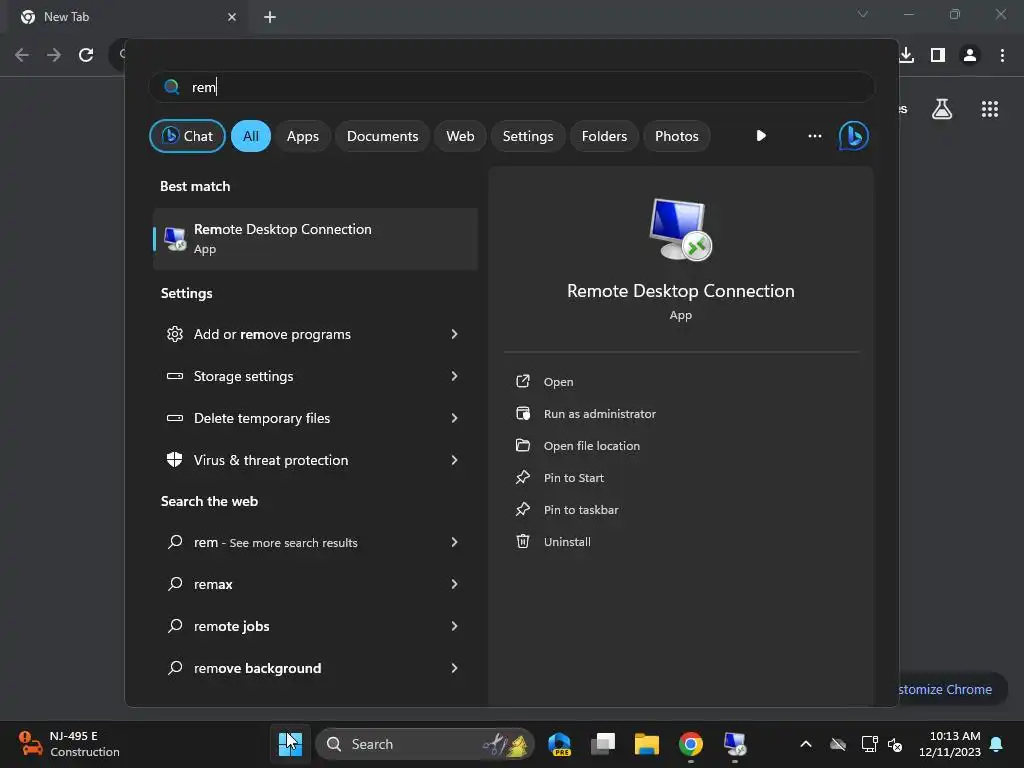This screenshot has height=768, width=1024.
Task: Show more filter tabs with arrow
Action: tap(761, 136)
